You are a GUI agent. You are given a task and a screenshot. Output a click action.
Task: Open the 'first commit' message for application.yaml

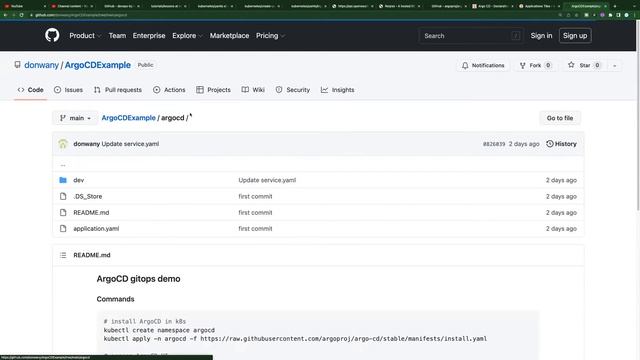click(x=255, y=229)
